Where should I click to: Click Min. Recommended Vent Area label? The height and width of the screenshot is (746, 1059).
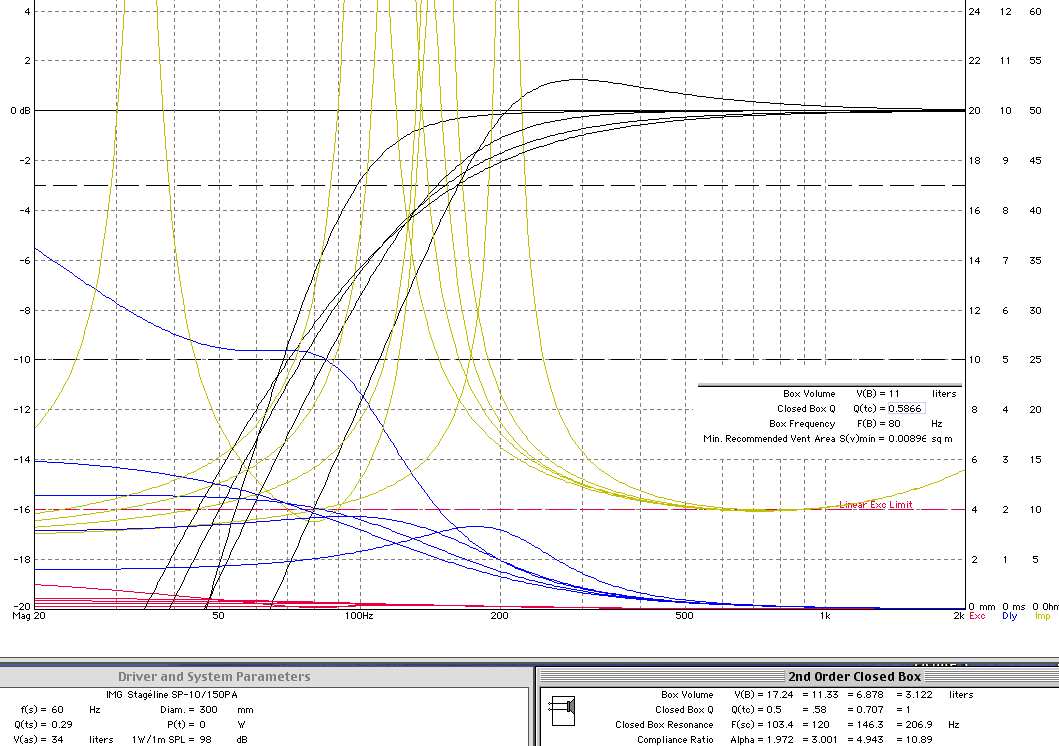coord(769,439)
